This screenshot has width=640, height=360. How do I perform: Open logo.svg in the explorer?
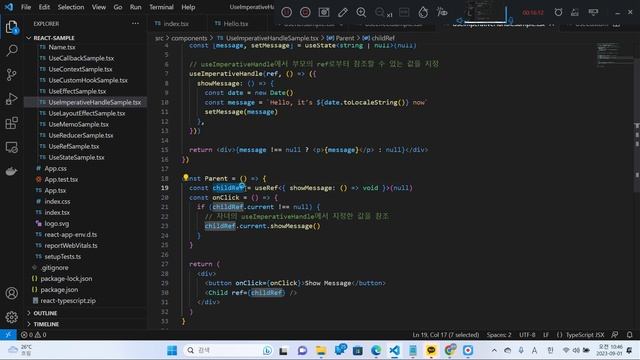[x=57, y=224]
